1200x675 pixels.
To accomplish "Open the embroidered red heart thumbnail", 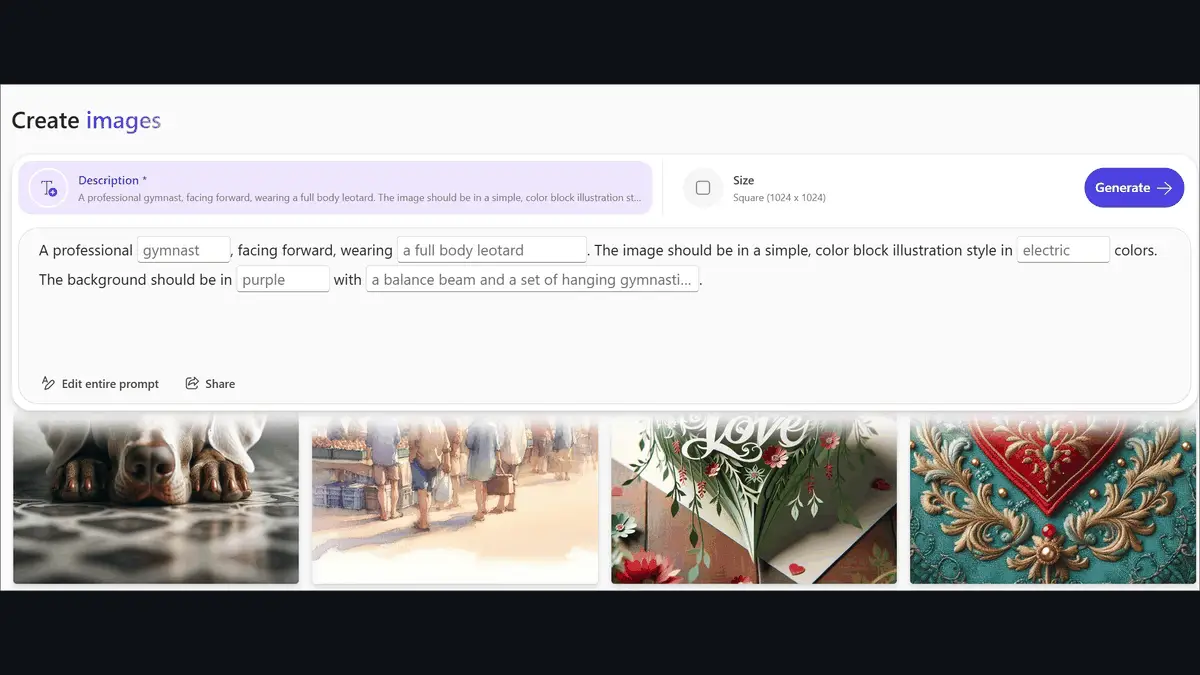I will point(1053,500).
